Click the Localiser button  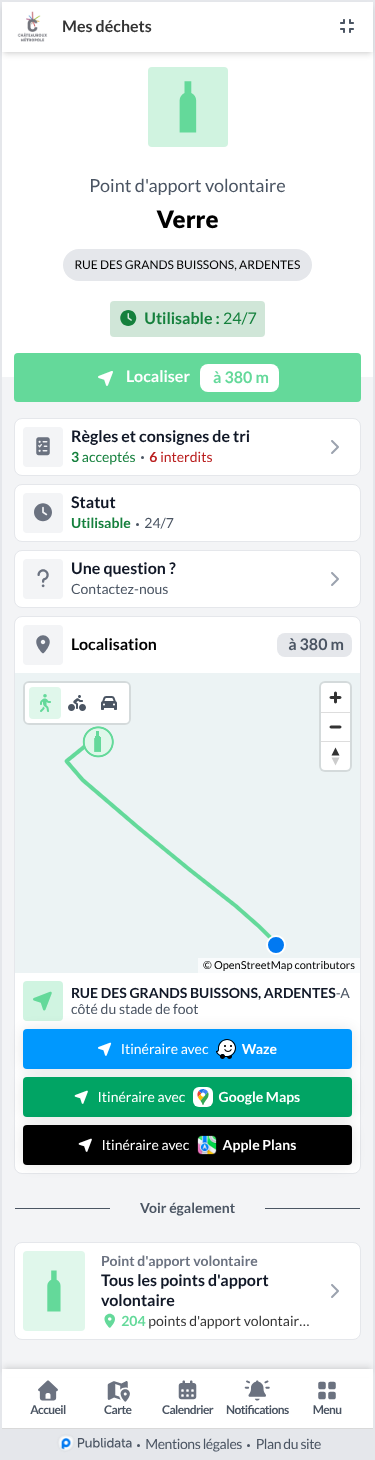point(187,378)
